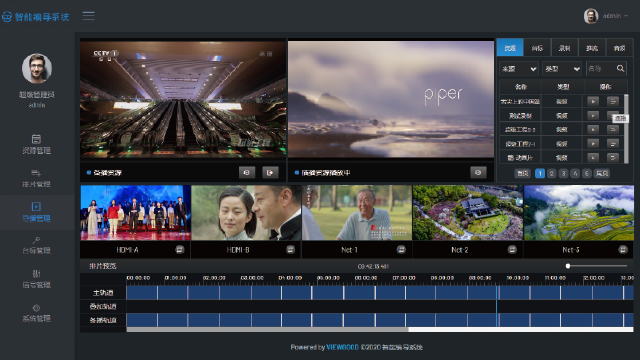
Task: Switch to the second tab in the resource panel
Action: (x=537, y=48)
